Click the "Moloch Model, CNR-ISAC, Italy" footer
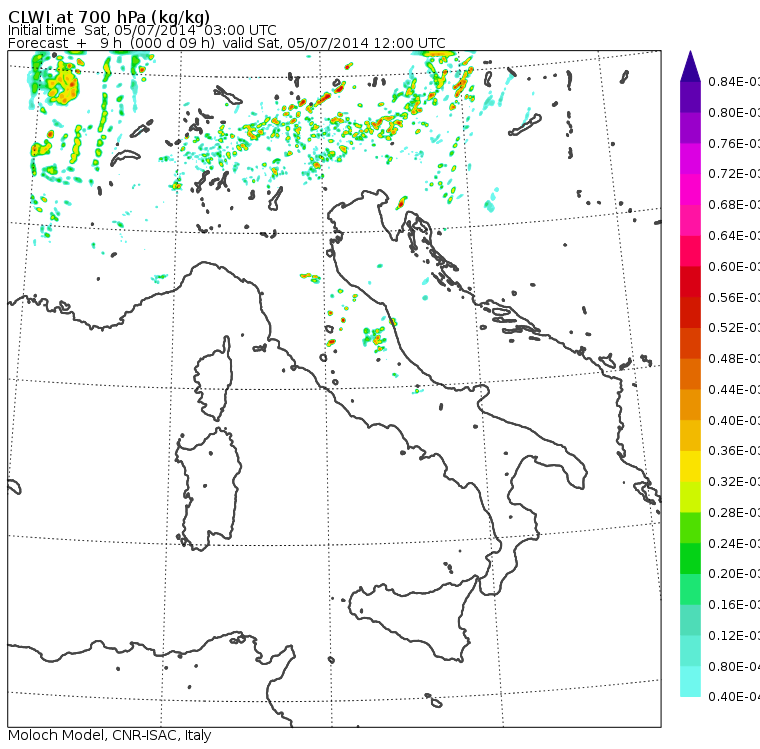 point(110,735)
